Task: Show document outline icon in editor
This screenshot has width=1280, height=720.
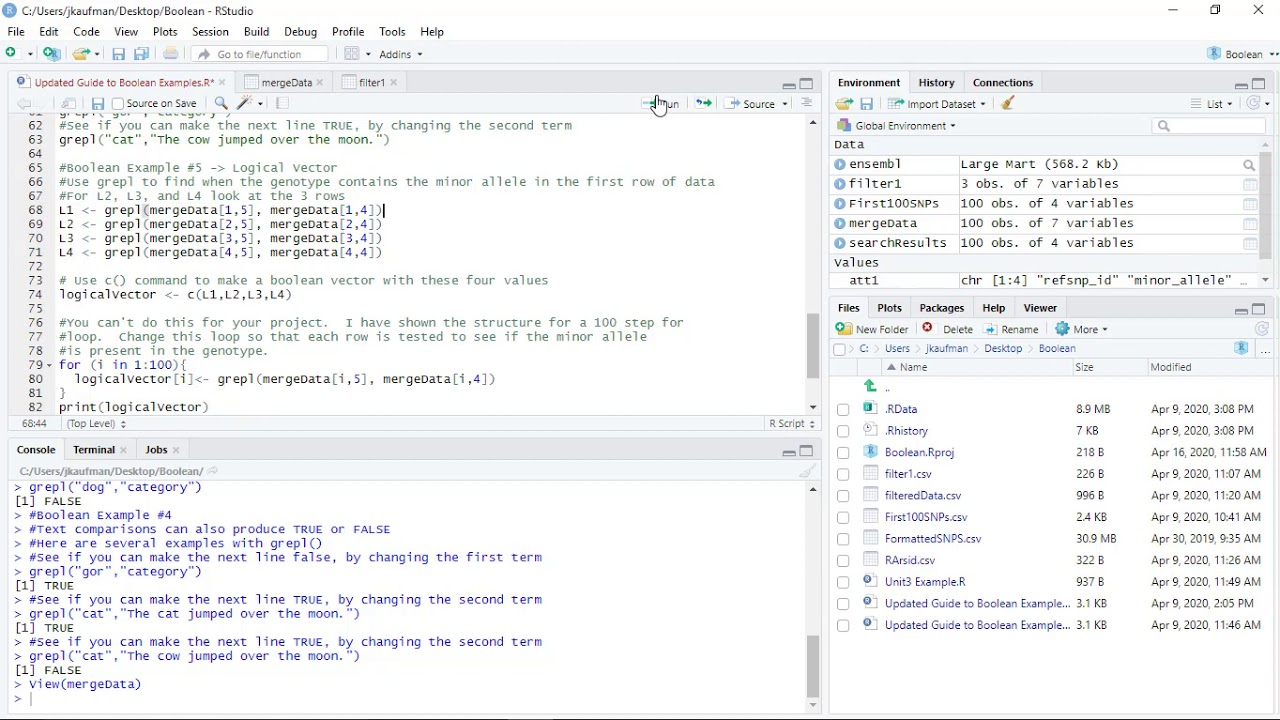Action: [x=806, y=104]
